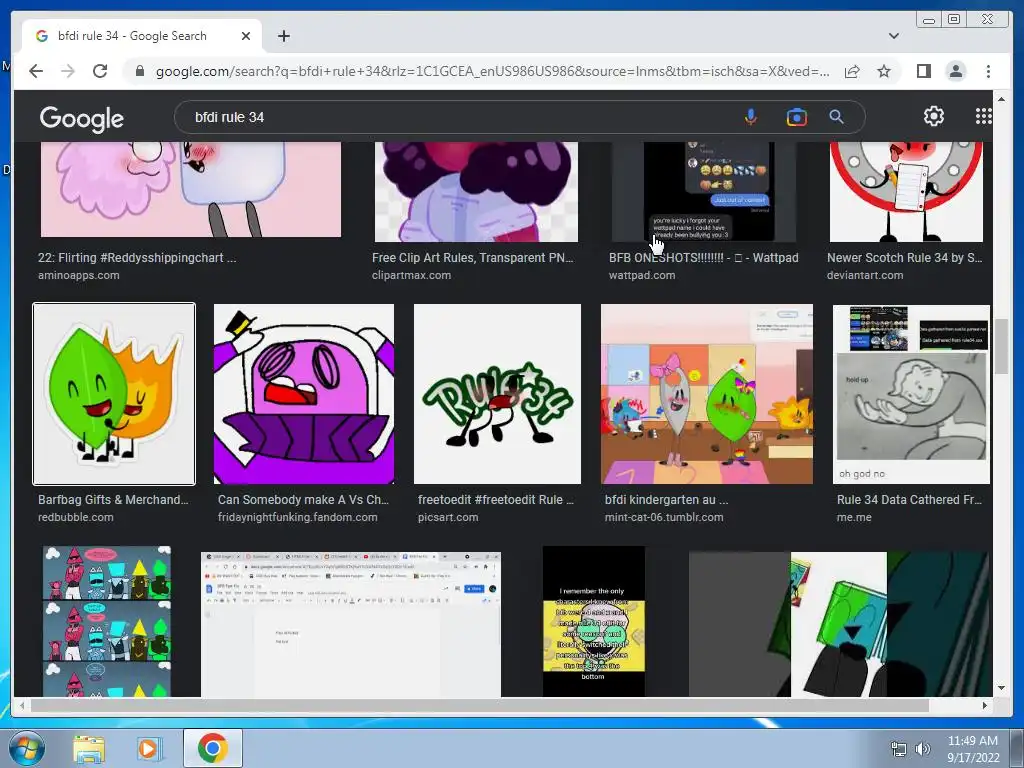The width and height of the screenshot is (1024, 768).
Task: Click the mint-cat-06.tumblr.com source text
Action: [664, 517]
